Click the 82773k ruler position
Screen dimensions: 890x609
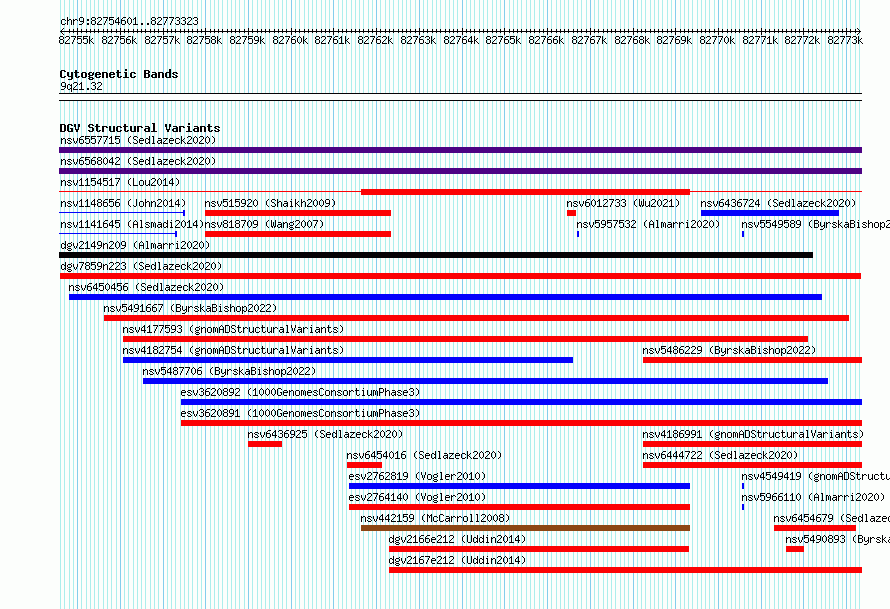(845, 40)
